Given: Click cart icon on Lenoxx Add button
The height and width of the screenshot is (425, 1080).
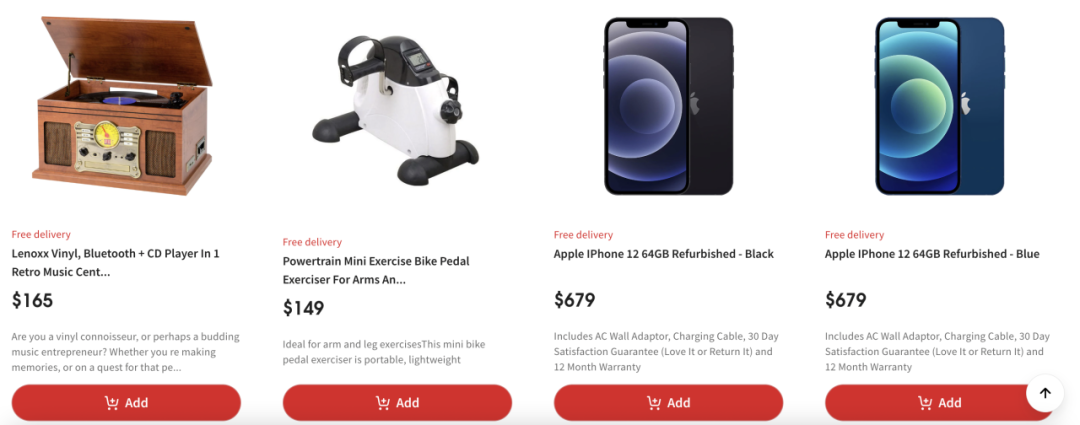Looking at the screenshot, I should coord(112,403).
